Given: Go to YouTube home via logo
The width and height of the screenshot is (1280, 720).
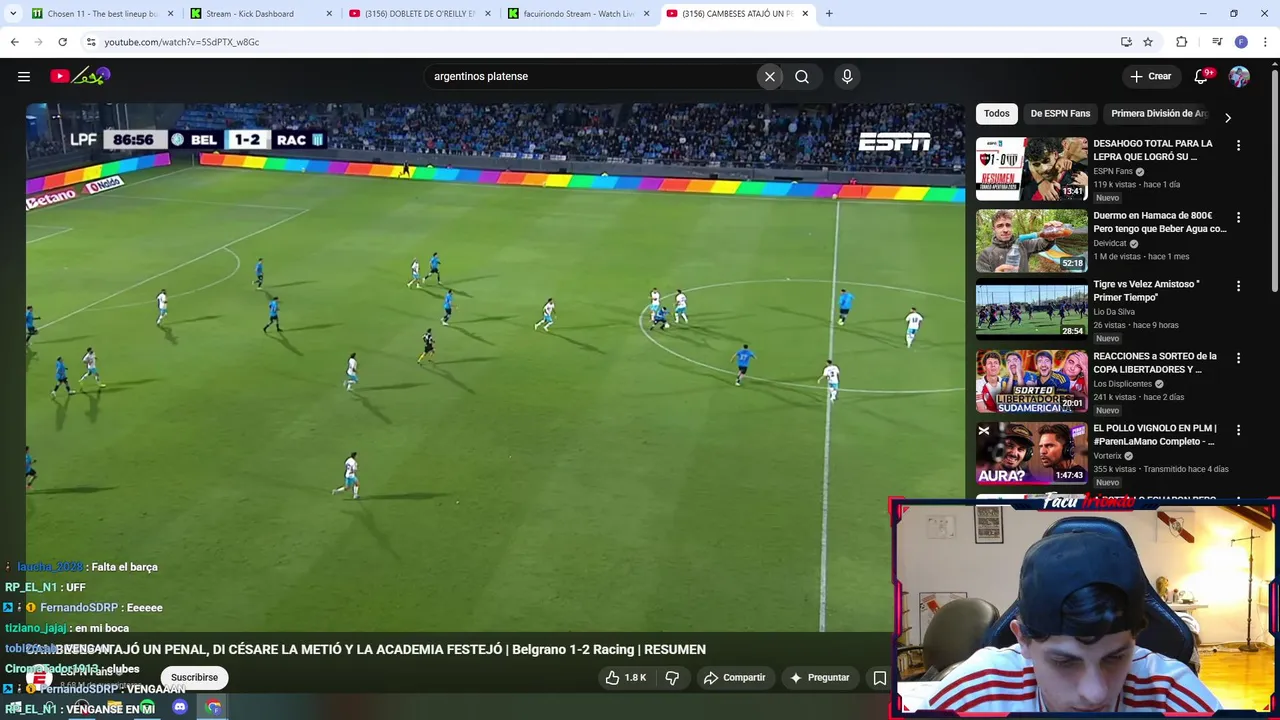Looking at the screenshot, I should tap(80, 76).
